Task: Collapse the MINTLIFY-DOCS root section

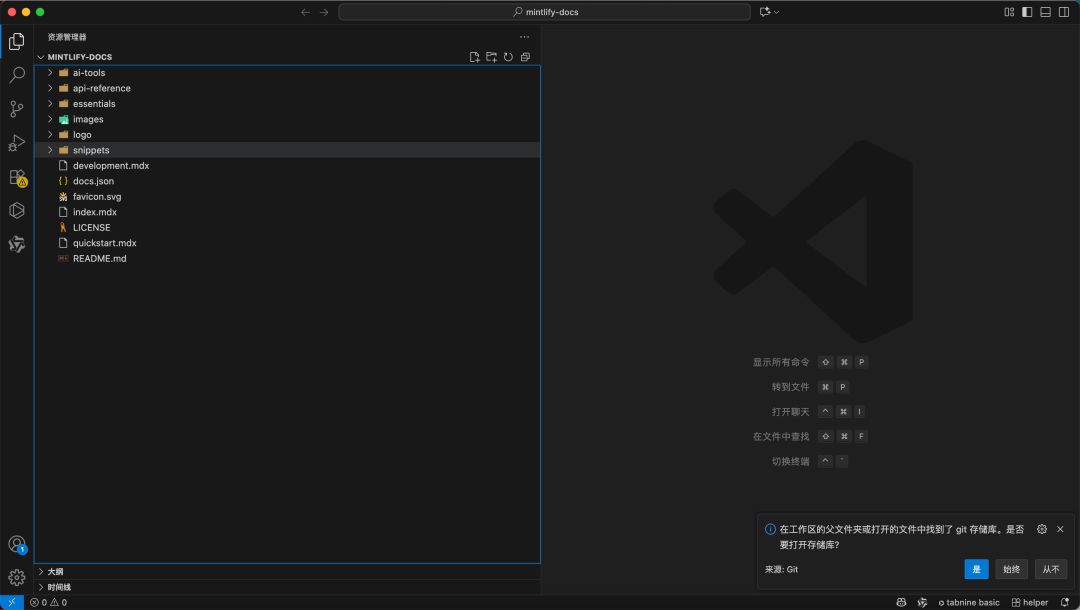Action: coord(79,57)
